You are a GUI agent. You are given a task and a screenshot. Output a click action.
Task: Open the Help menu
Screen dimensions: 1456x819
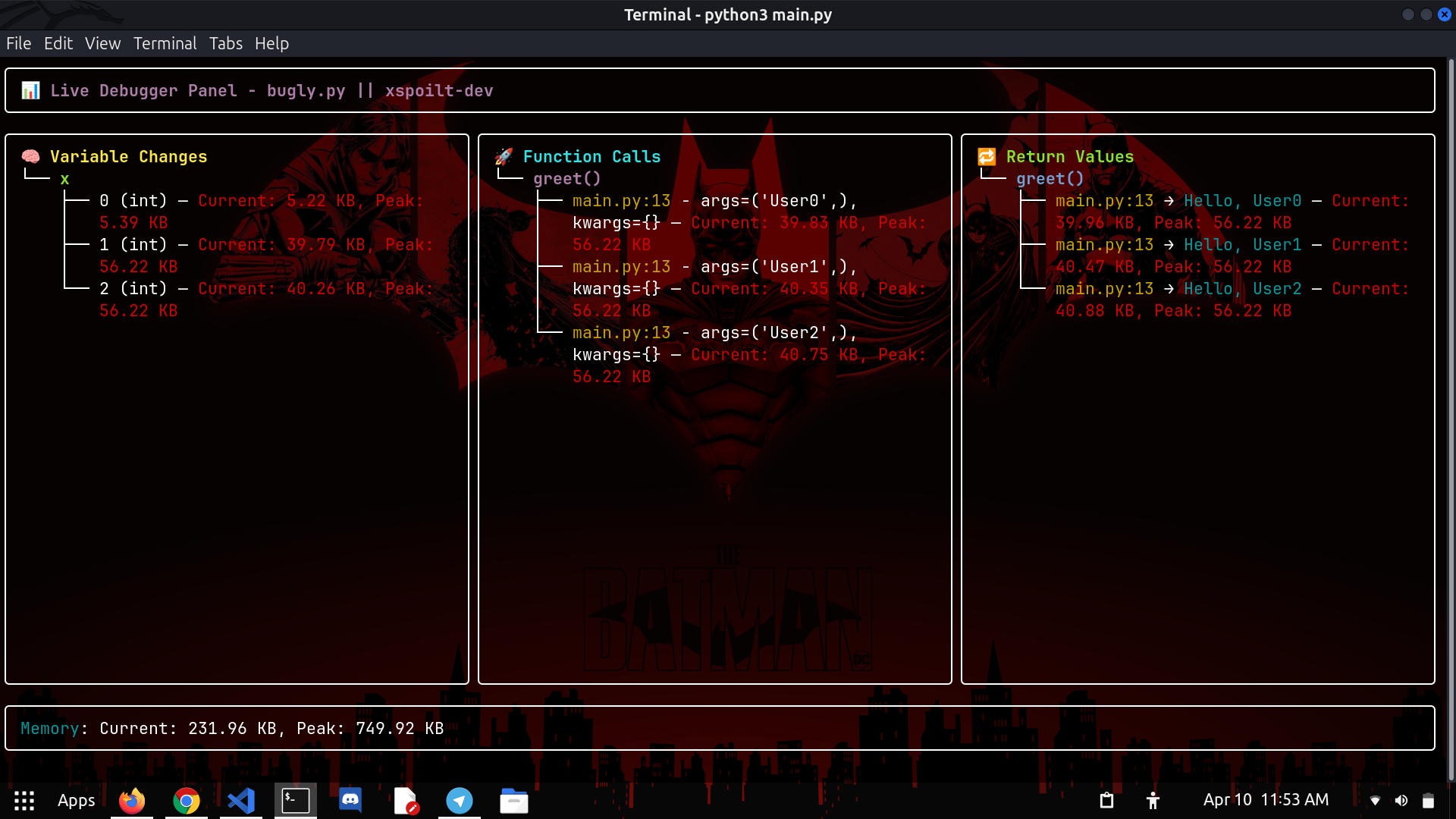tap(271, 43)
